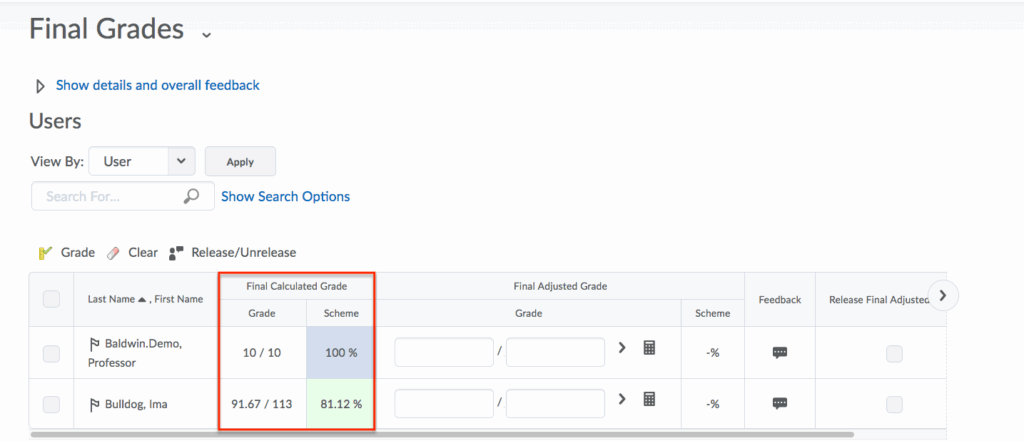Open grade calculator icon for Bulldog, Ima
This screenshot has width=1024, height=441.
pyautogui.click(x=649, y=399)
